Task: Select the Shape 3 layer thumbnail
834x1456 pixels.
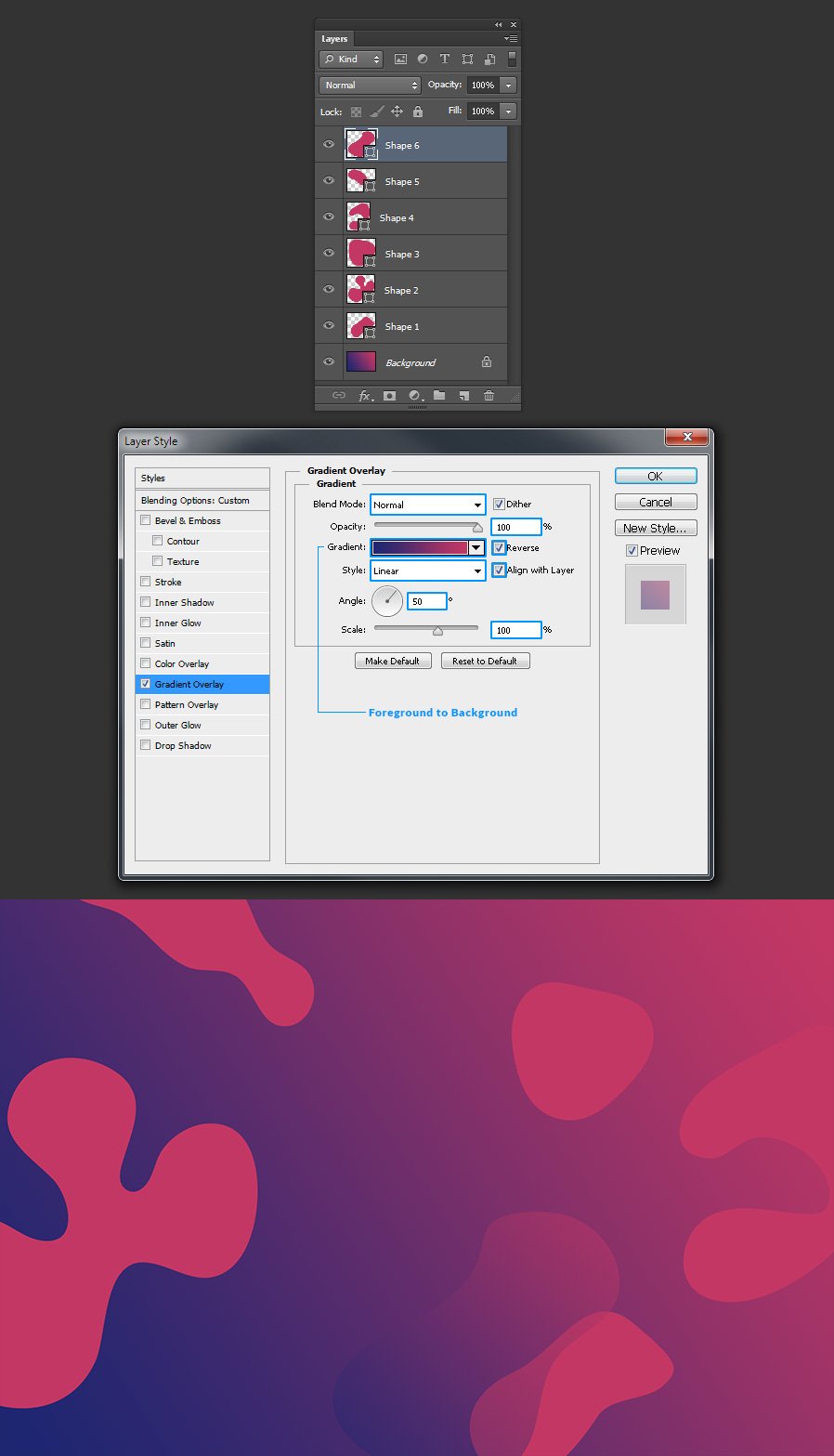Action: [360, 254]
